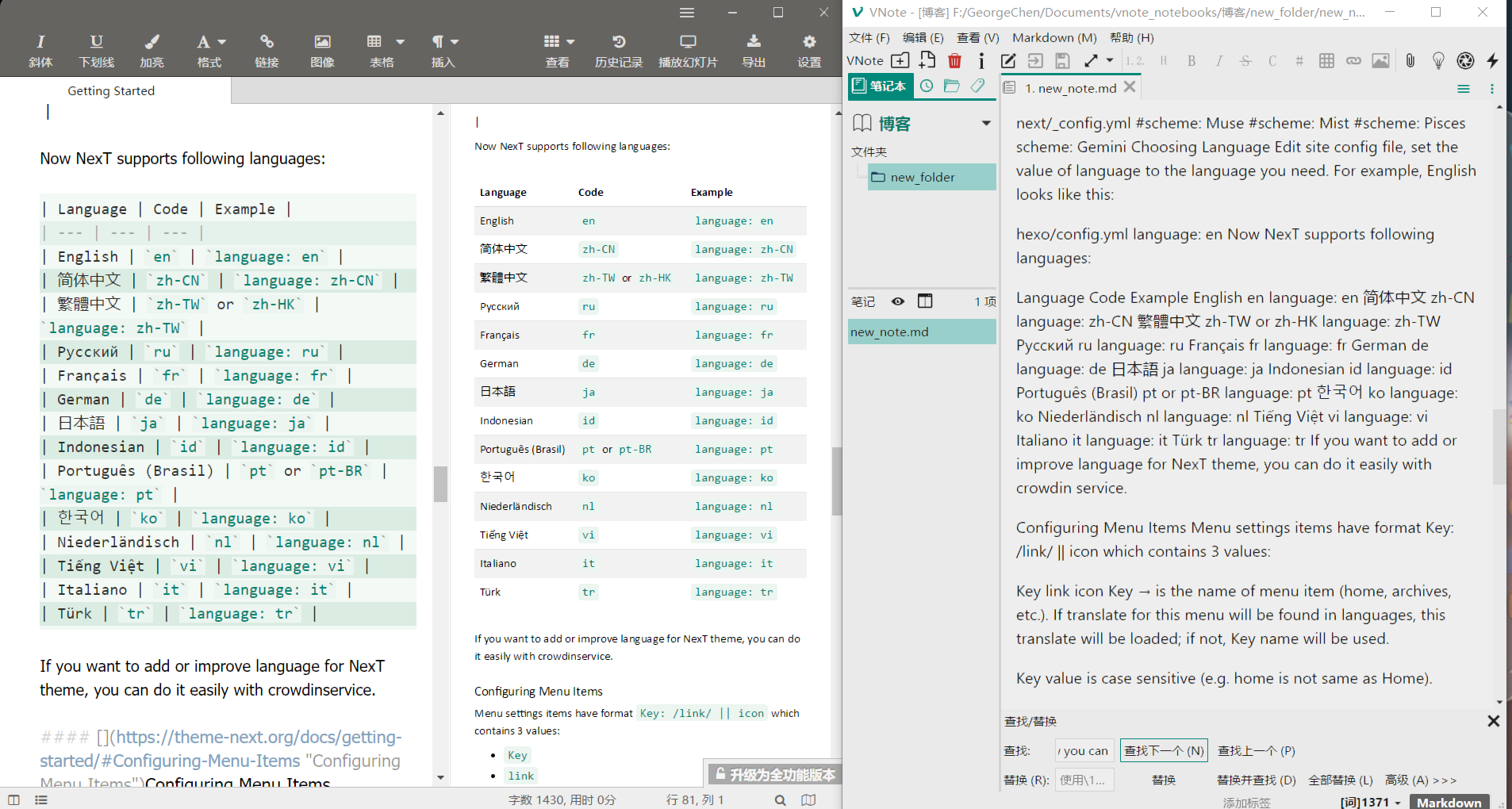Open the 高级 (A) advanced search options
This screenshot has height=809, width=1512.
(x=1421, y=780)
